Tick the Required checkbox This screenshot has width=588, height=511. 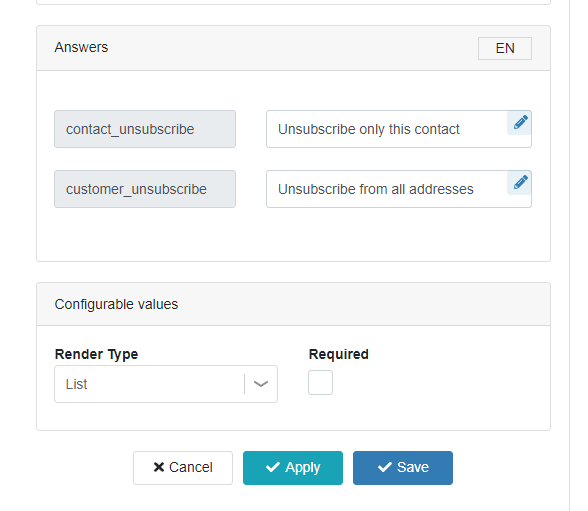(320, 382)
